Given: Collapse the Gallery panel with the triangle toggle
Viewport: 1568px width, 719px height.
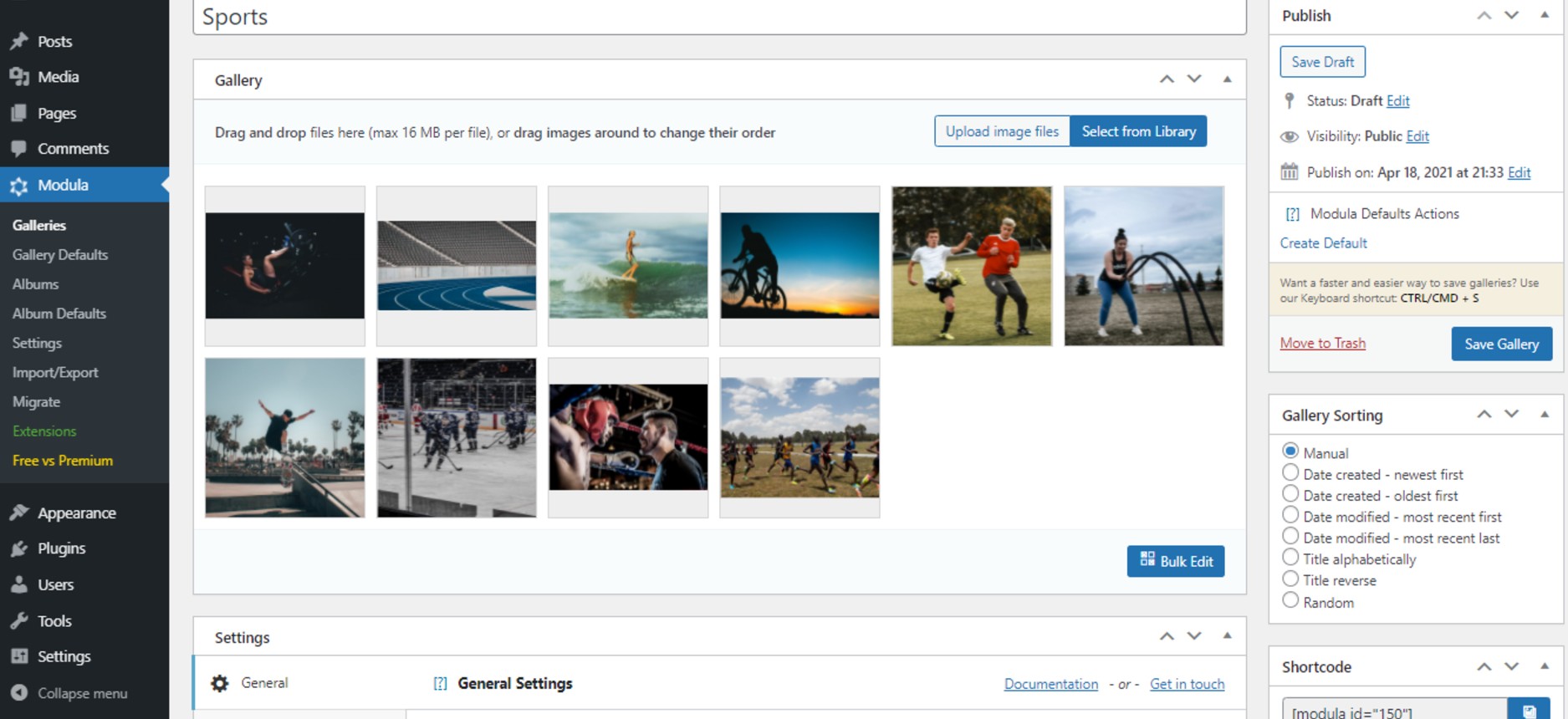Looking at the screenshot, I should click(x=1227, y=79).
